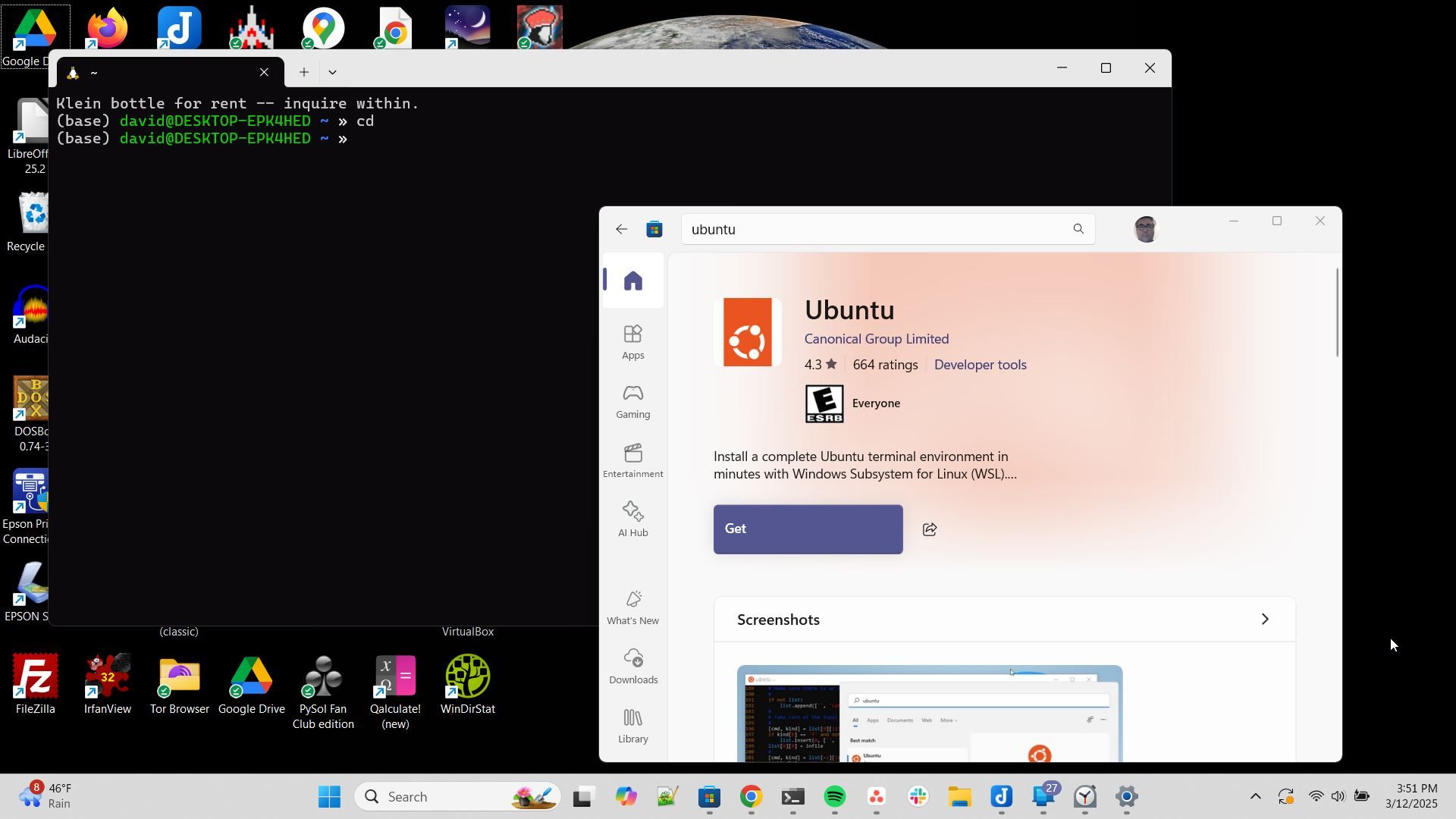Open the Apps section in Store
The width and height of the screenshot is (1456, 819).
[x=633, y=340]
